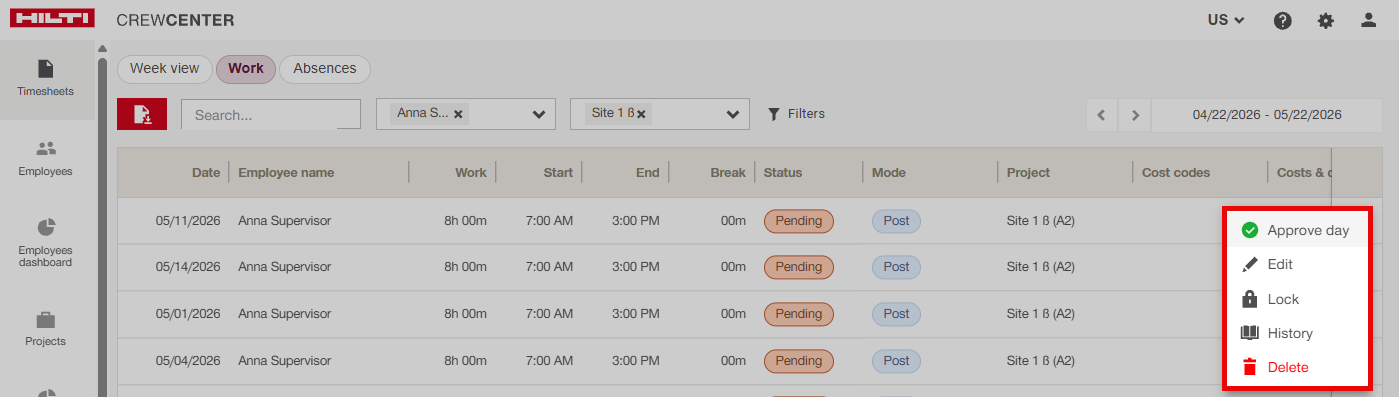Open the user profile icon
This screenshot has height=397, width=1399.
click(1369, 20)
